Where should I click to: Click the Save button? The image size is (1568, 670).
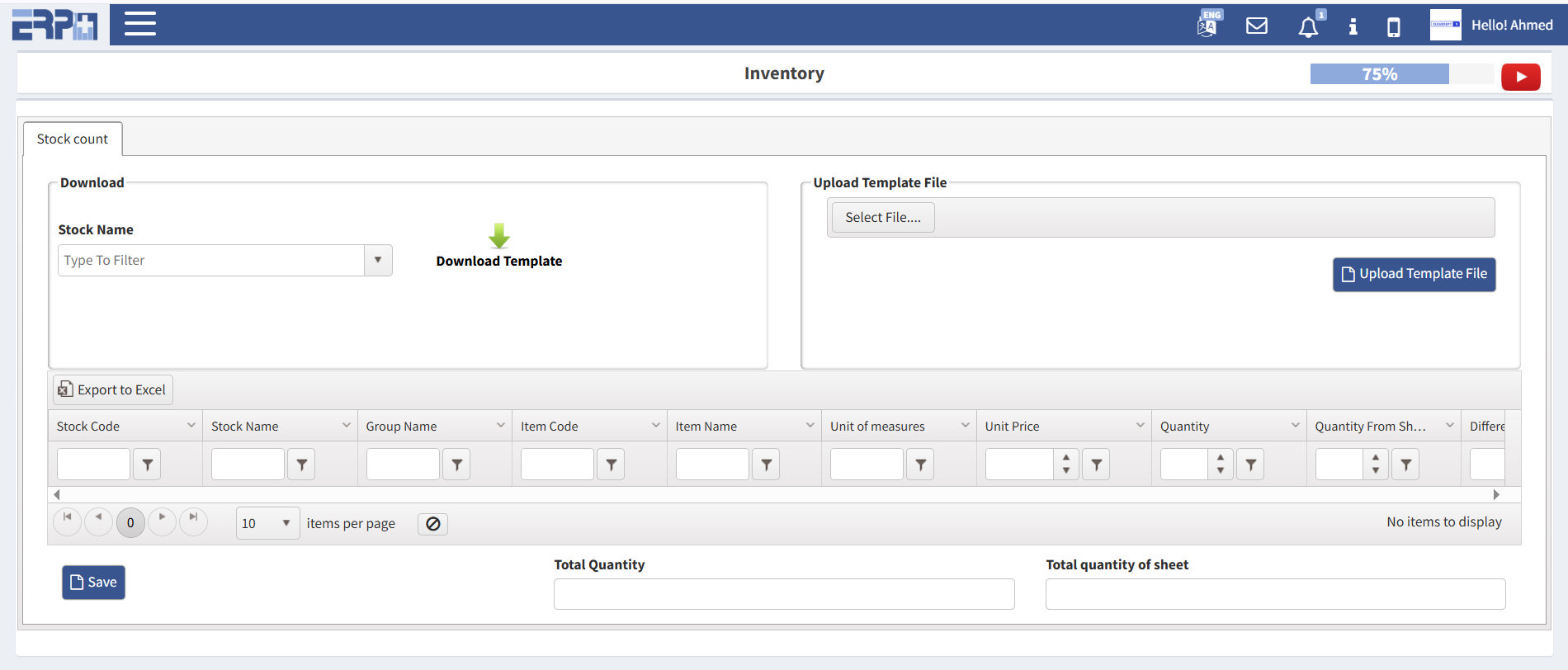[93, 583]
